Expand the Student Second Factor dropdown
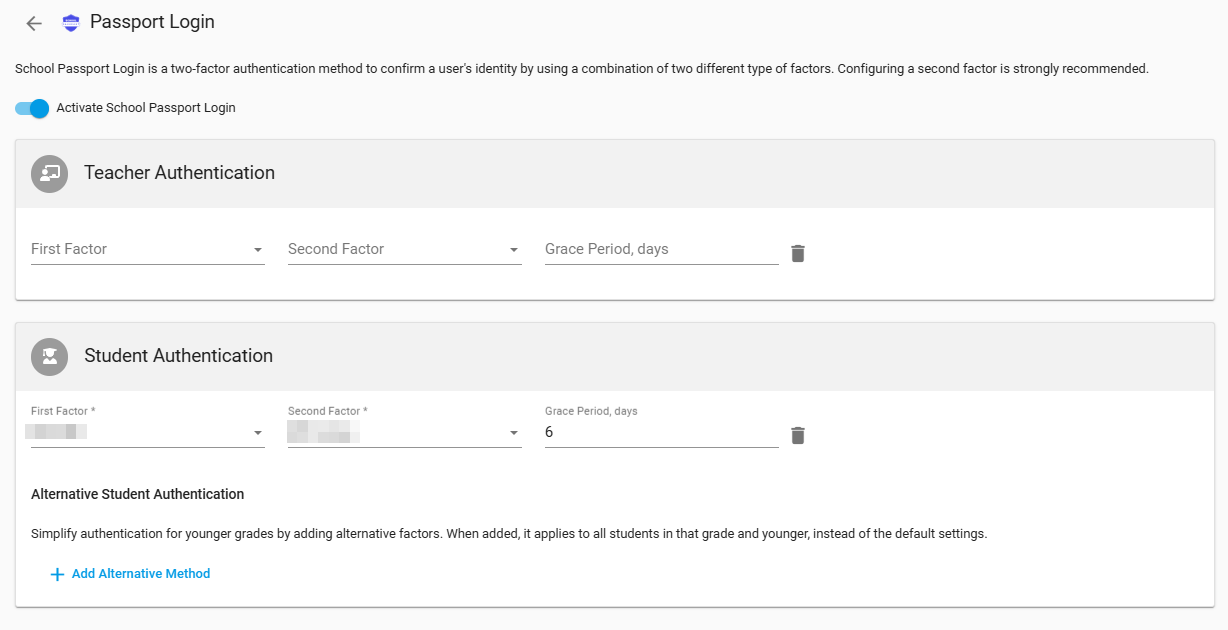Screen dimensions: 1228x630 point(405,432)
